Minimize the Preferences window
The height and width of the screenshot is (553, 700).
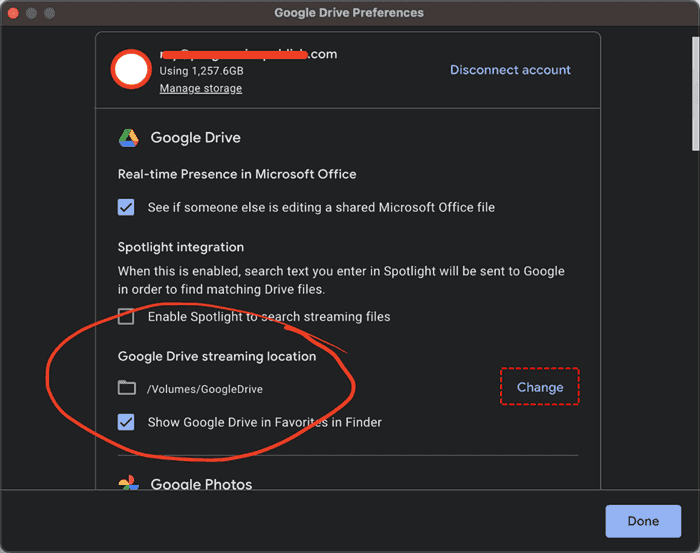pyautogui.click(x=31, y=13)
